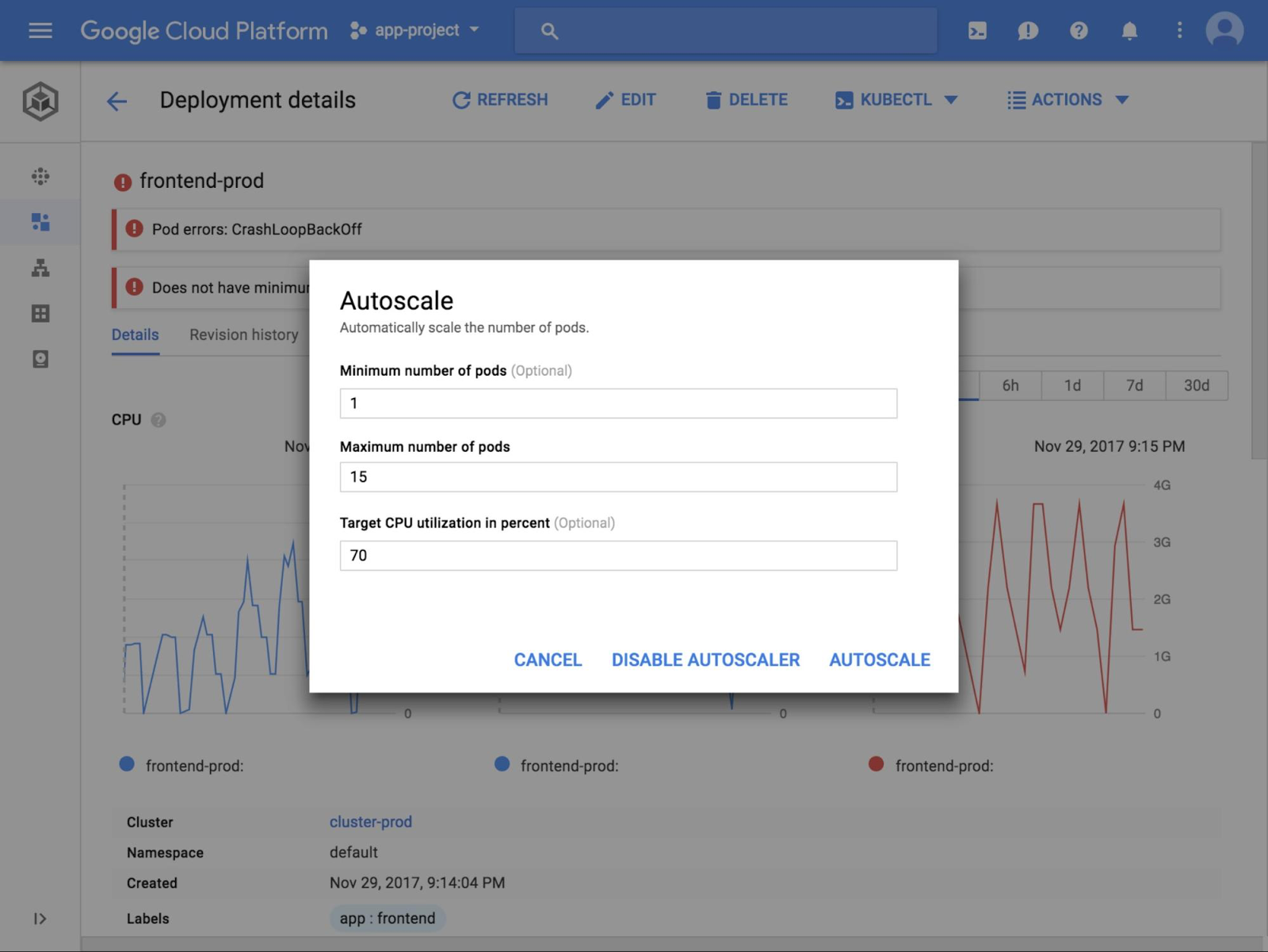Select the 30d time range

point(1197,385)
